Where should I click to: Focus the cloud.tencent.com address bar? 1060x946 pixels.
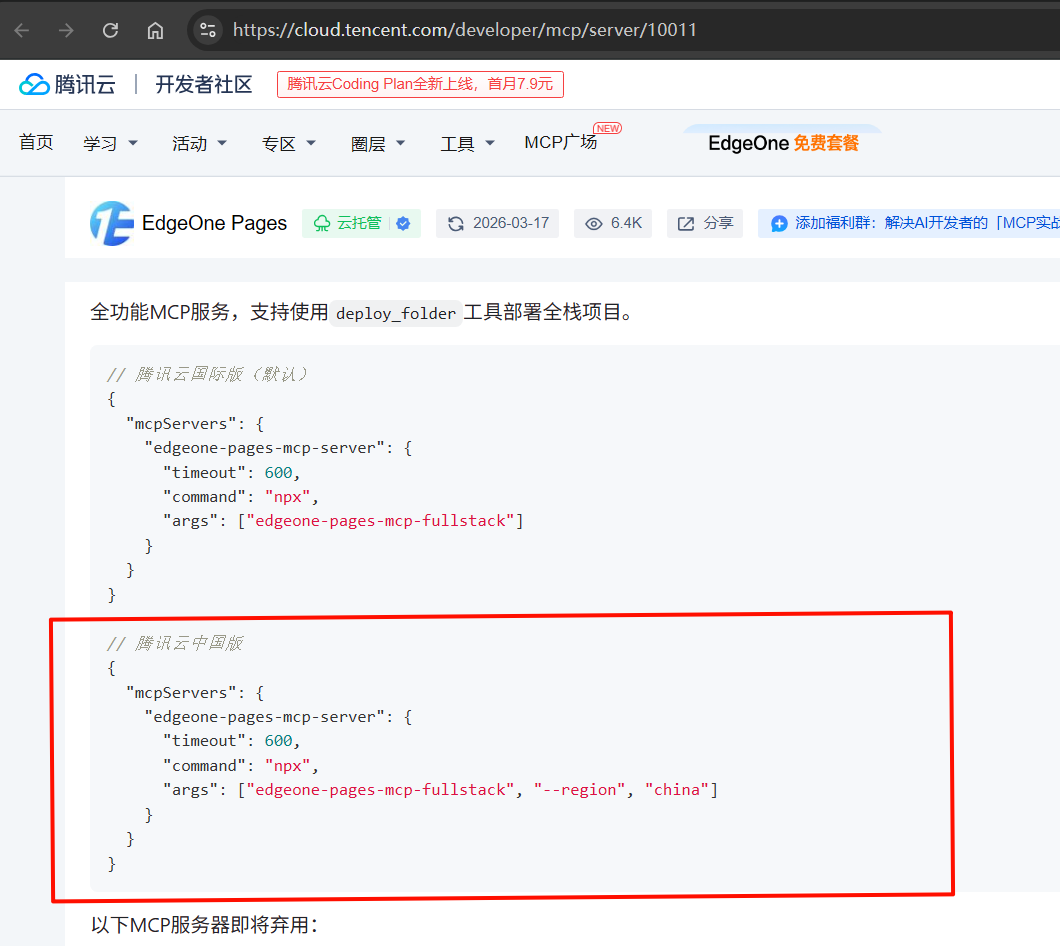pyautogui.click(x=464, y=30)
